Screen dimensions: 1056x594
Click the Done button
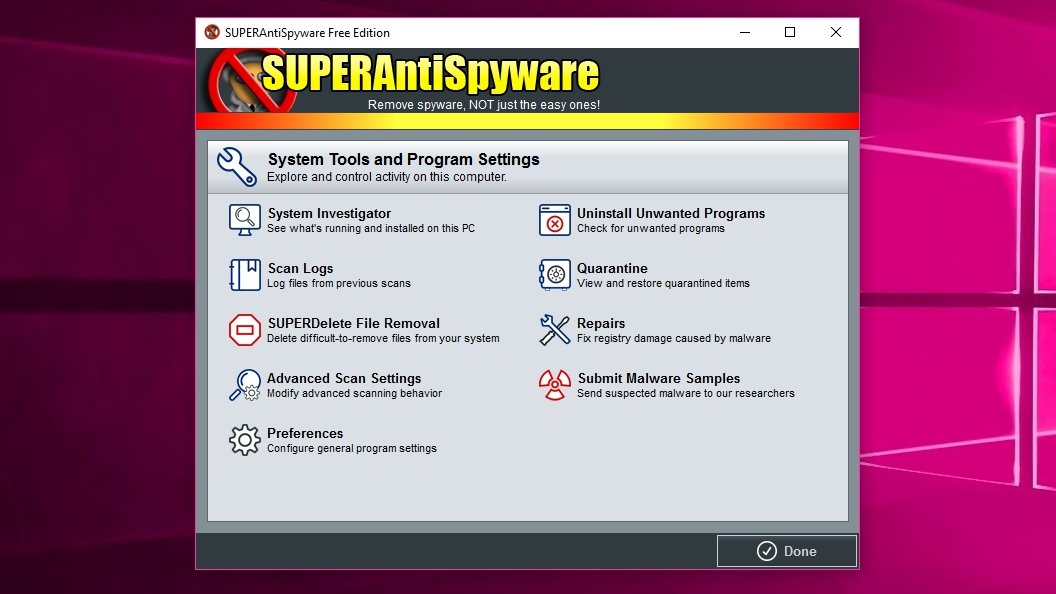(787, 551)
